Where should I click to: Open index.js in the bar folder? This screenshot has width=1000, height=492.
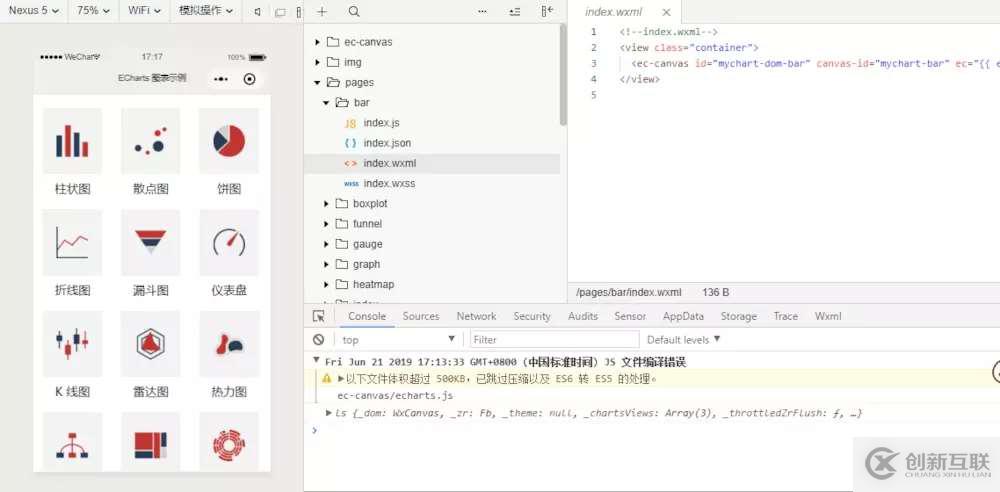click(x=381, y=123)
